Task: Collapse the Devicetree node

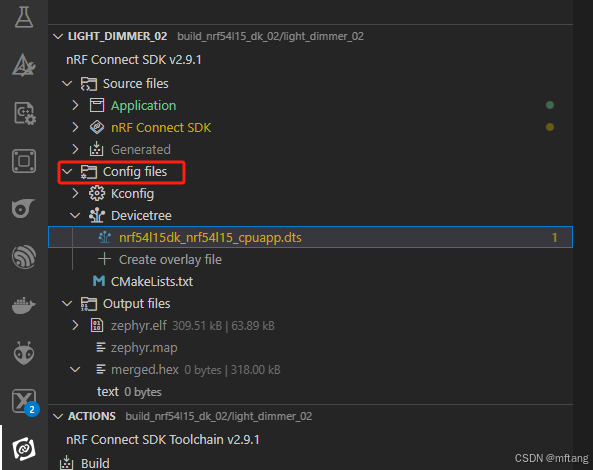Action: tap(75, 216)
